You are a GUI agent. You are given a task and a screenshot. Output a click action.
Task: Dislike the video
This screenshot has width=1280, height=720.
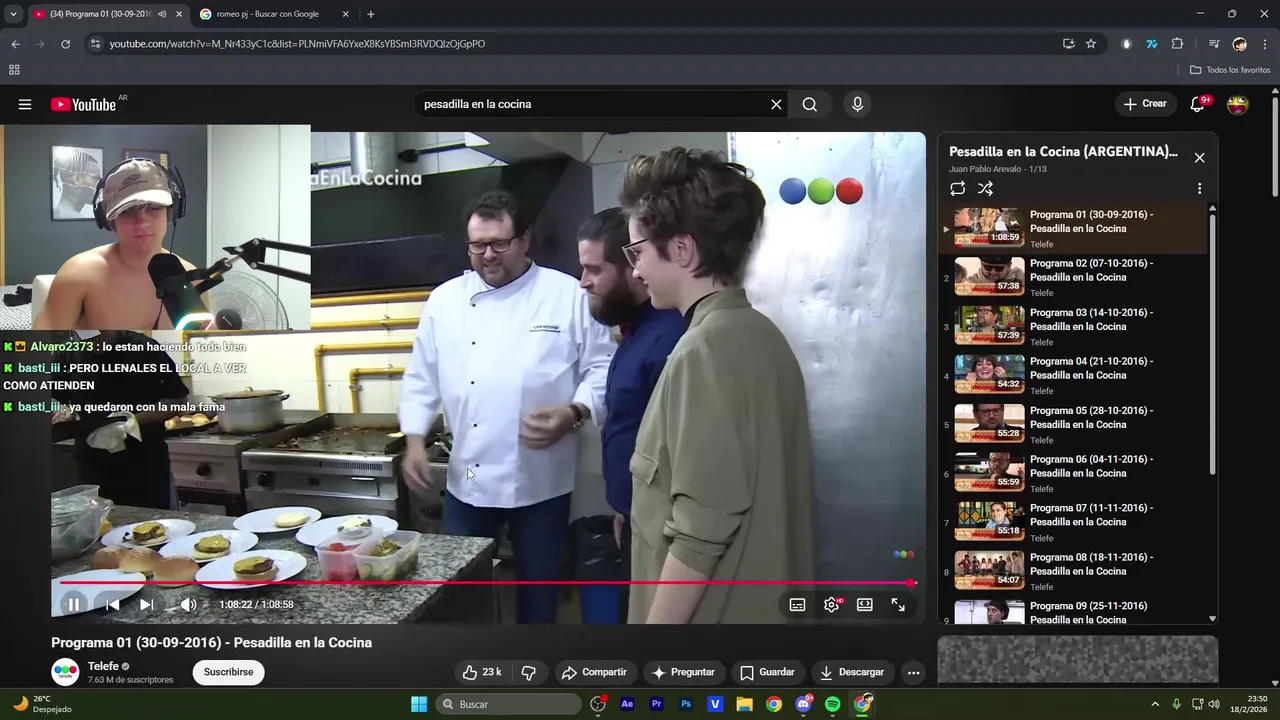[529, 672]
